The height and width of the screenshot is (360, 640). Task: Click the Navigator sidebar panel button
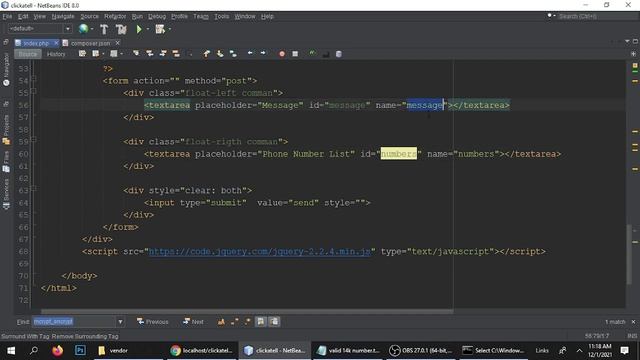[x=6, y=69]
